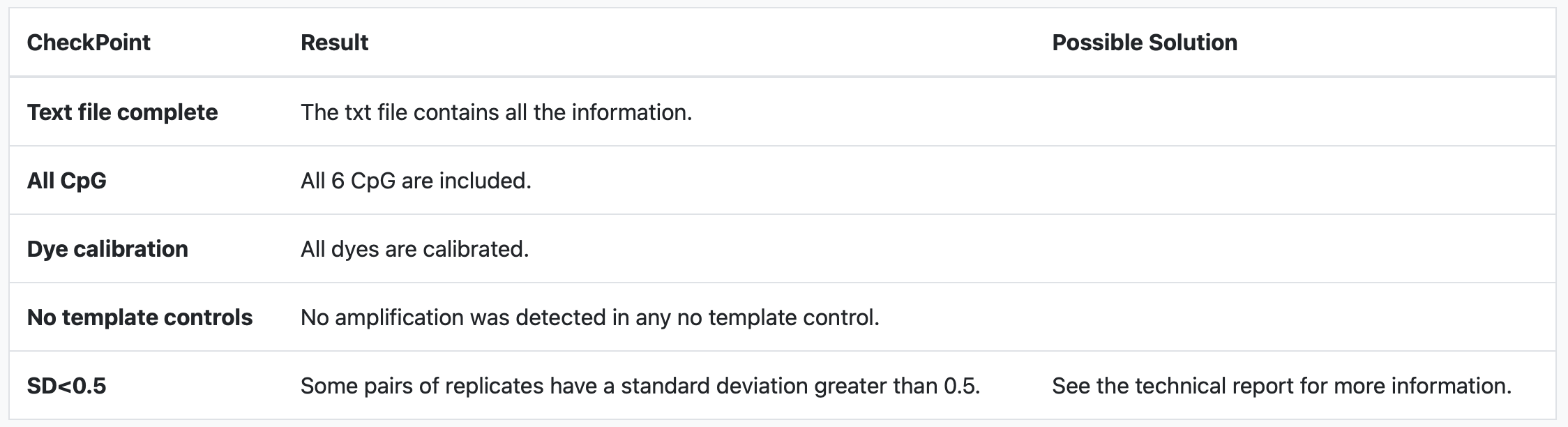Click the empty Possible Solution cell for Text file complete
The image size is (1568, 427).
point(1297,112)
